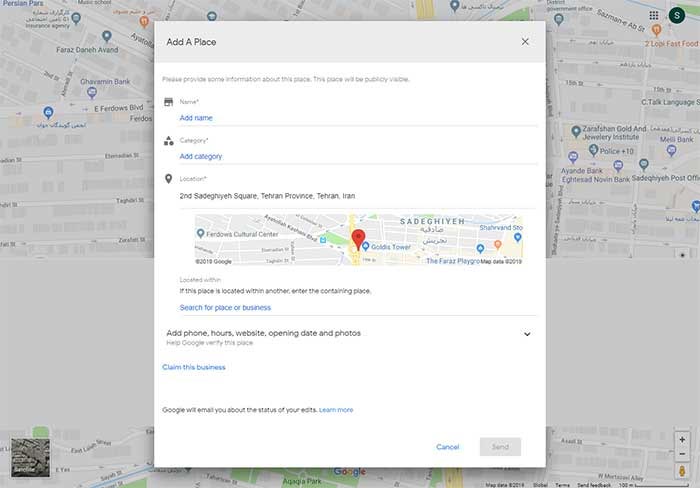The width and height of the screenshot is (700, 488).
Task: Open the Google apps grid icon
Action: coord(654,16)
